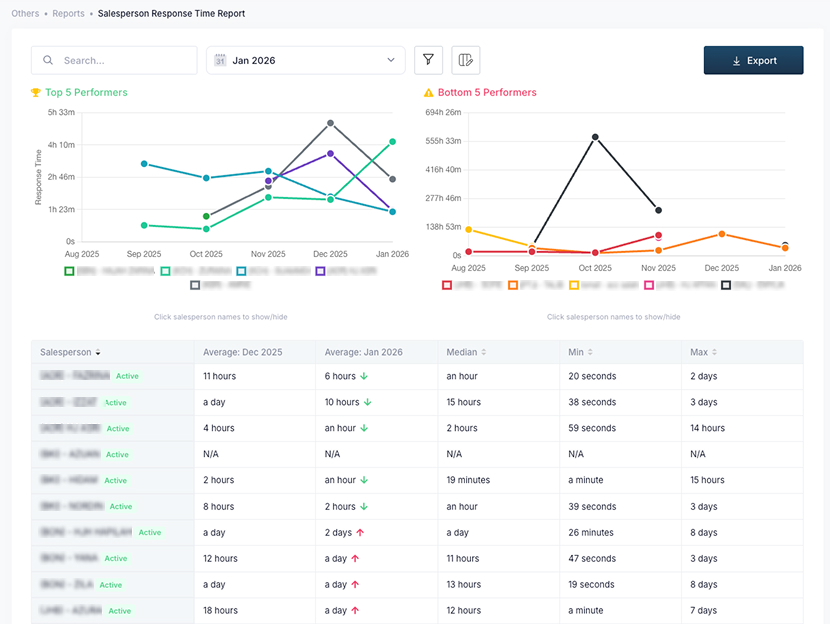Sort by the Median column sort arrows
Screen dimensions: 830x624
pyautogui.click(x=484, y=352)
